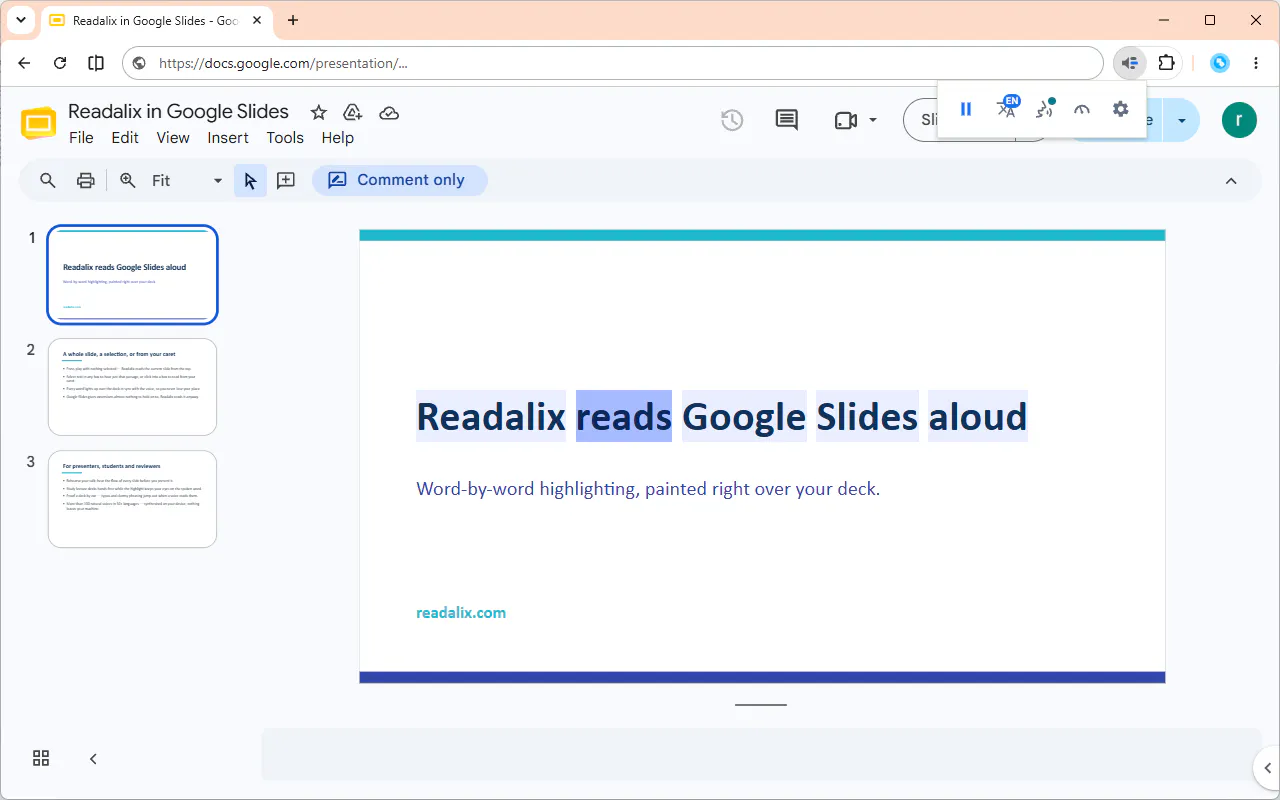Reload the current page

(x=60, y=63)
